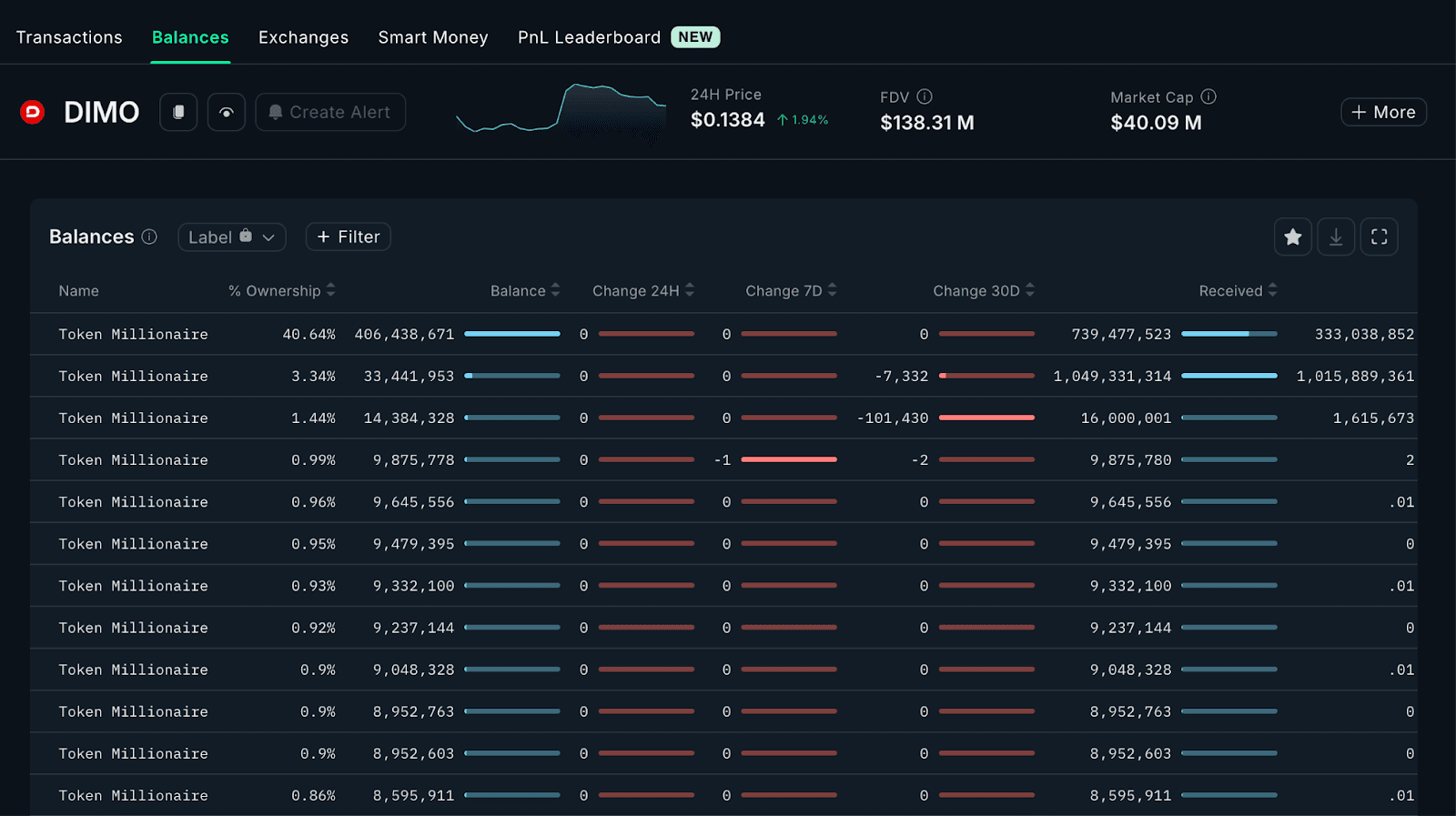Copy the DIMO token address
This screenshot has height=816, width=1456.
coord(178,112)
